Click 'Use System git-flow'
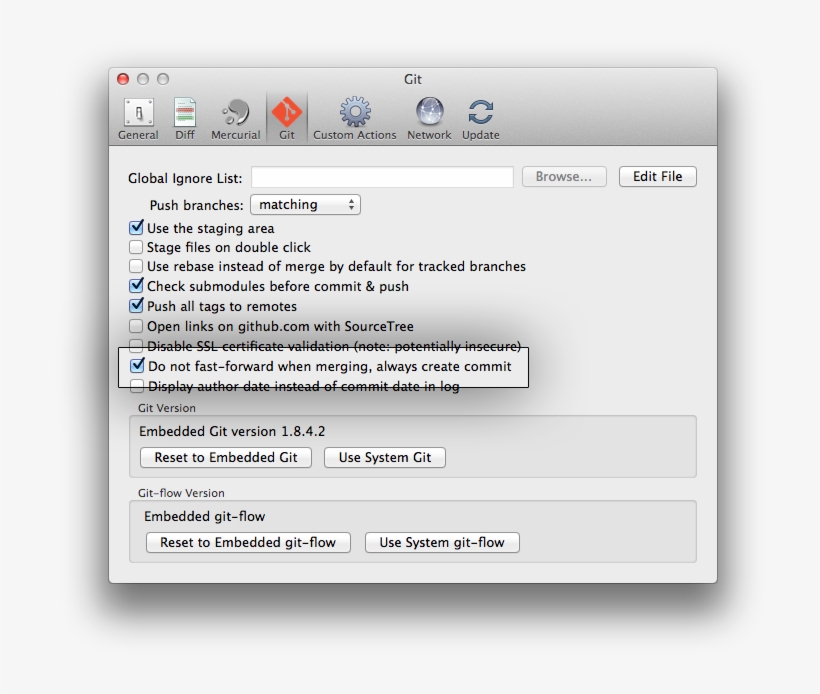 pyautogui.click(x=441, y=542)
